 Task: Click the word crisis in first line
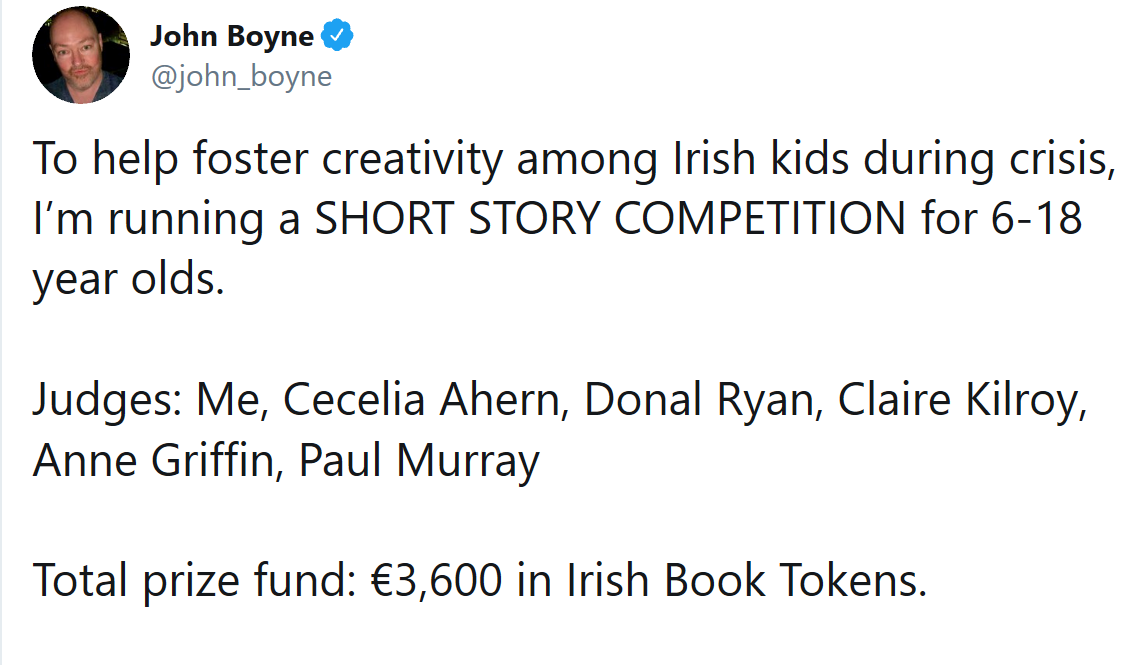pyautogui.click(x=1062, y=158)
